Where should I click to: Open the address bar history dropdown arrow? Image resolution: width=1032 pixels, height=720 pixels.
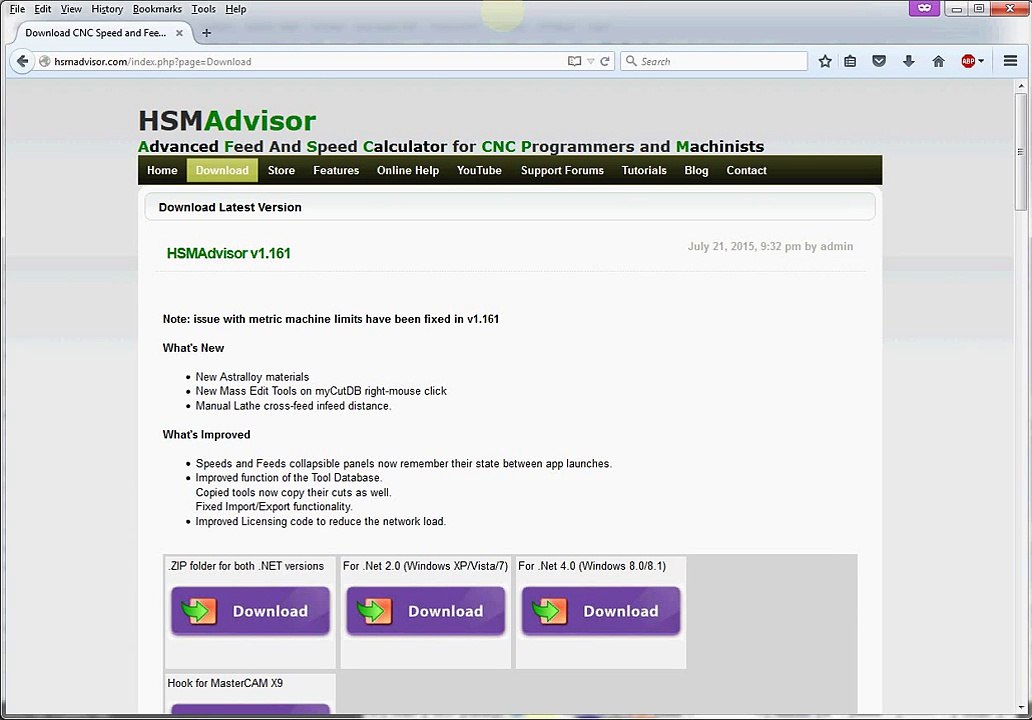point(590,61)
